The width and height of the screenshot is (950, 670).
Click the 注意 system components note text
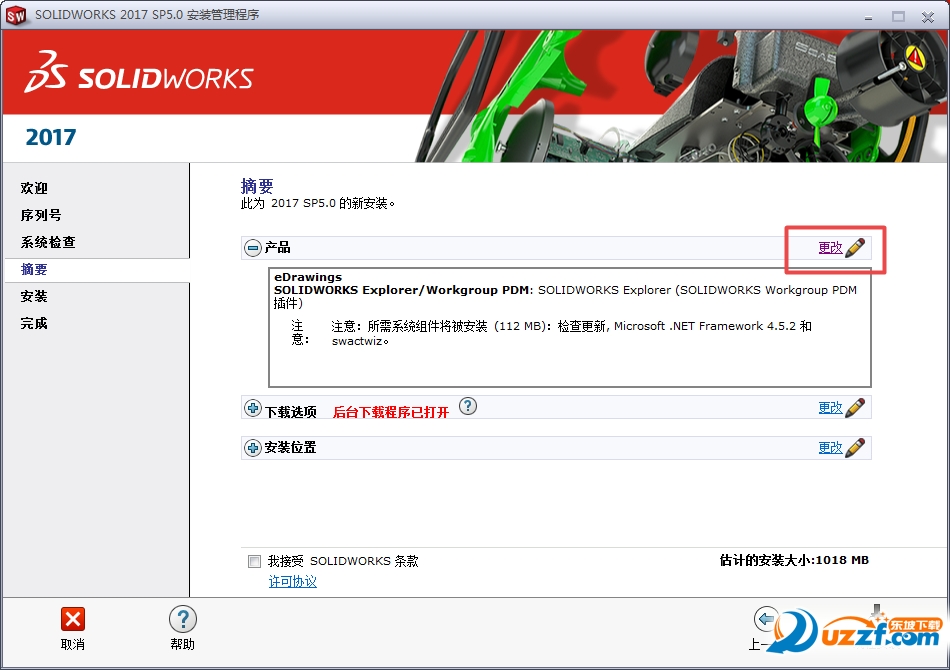pos(571,333)
